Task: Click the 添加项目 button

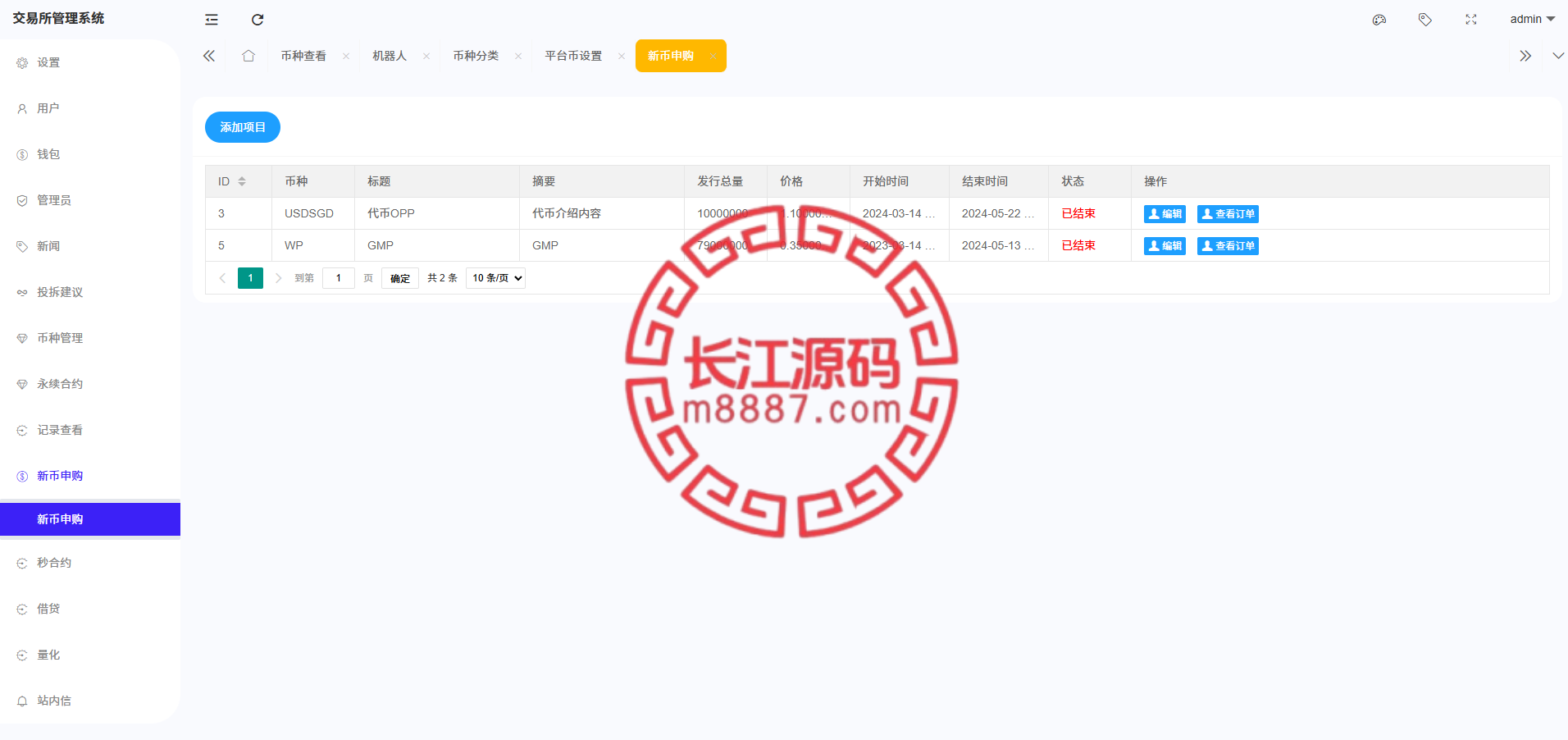Action: 243,127
